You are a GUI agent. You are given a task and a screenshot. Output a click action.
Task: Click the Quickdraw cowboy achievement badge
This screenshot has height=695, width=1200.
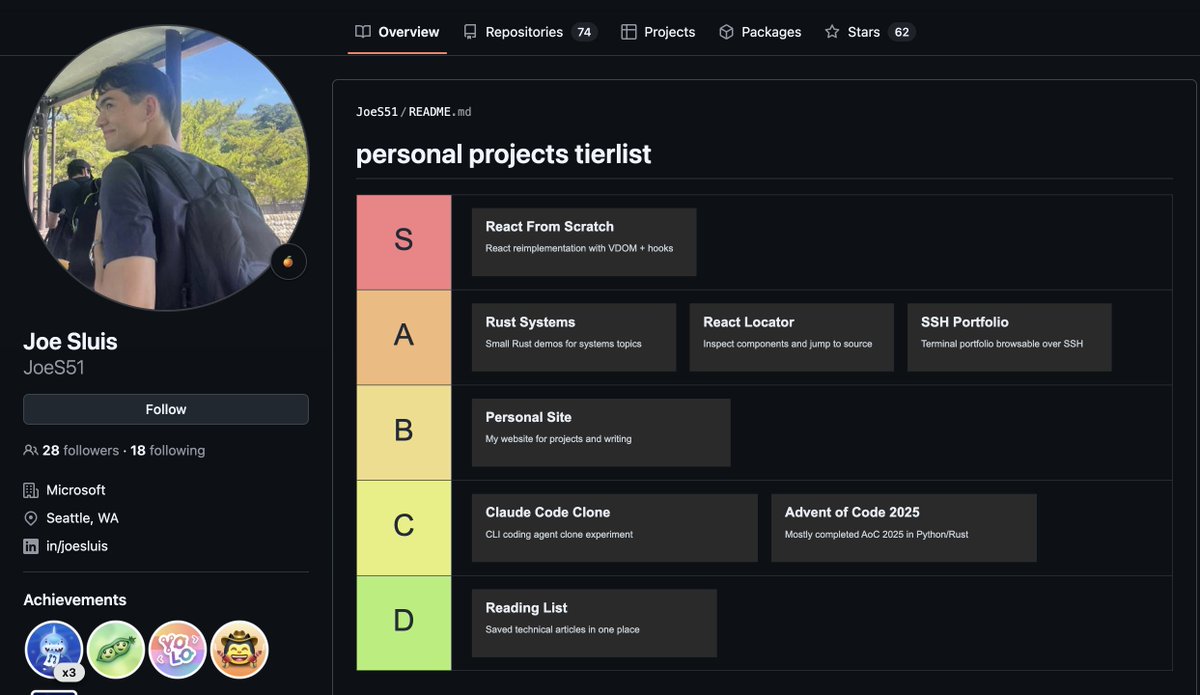tap(240, 650)
